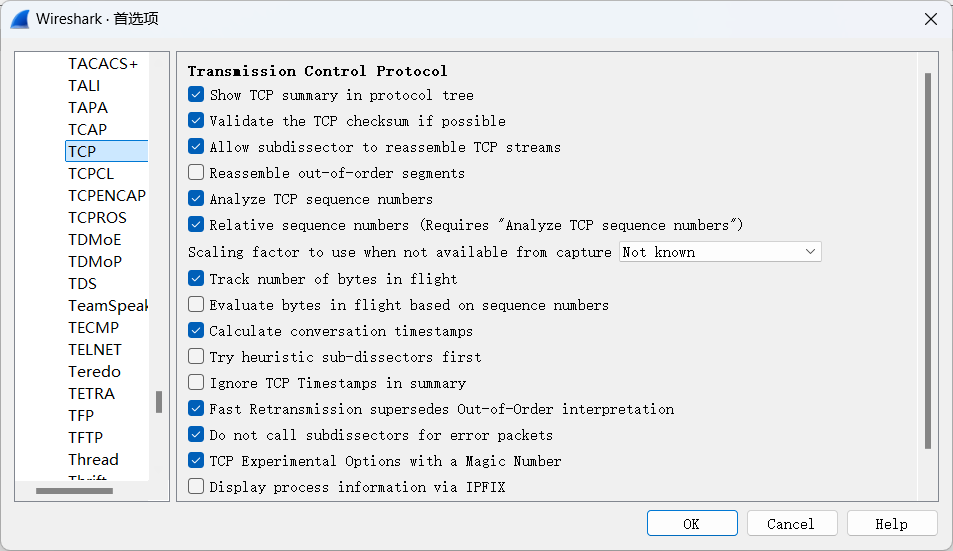Enable Reassemble out-of-order segments
The width and height of the screenshot is (953, 551).
click(x=196, y=173)
